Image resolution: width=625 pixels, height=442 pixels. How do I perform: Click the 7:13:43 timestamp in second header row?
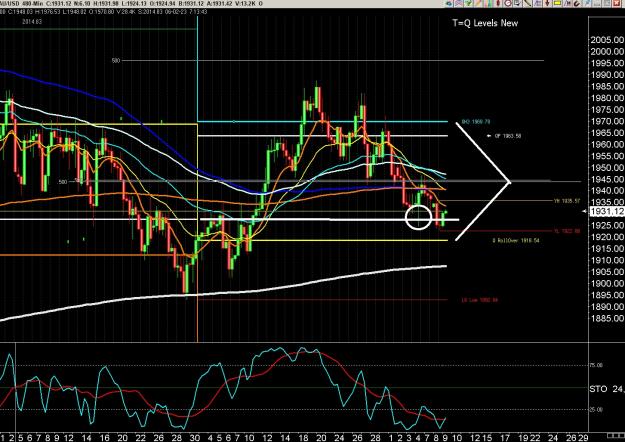[x=198, y=12]
